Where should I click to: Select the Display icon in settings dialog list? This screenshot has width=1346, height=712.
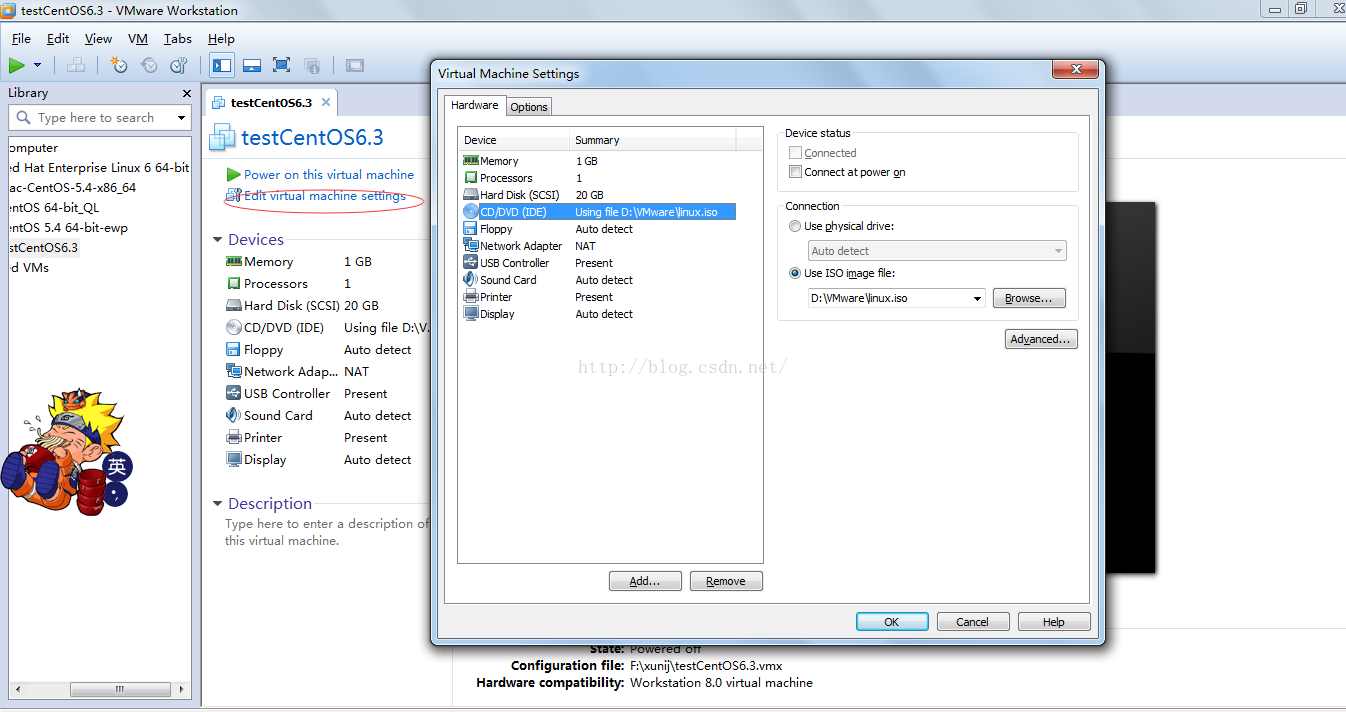click(470, 313)
